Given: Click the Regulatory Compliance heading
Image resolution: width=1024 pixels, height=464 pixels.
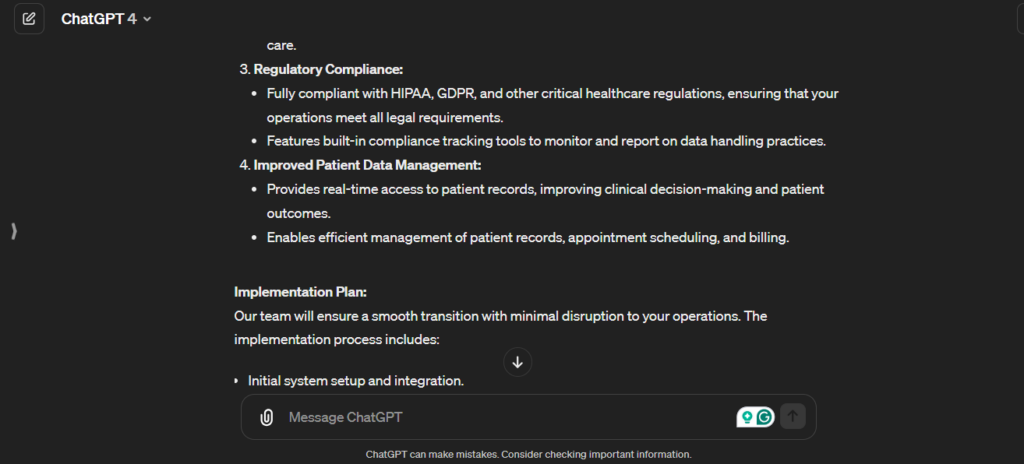Looking at the screenshot, I should coord(327,69).
